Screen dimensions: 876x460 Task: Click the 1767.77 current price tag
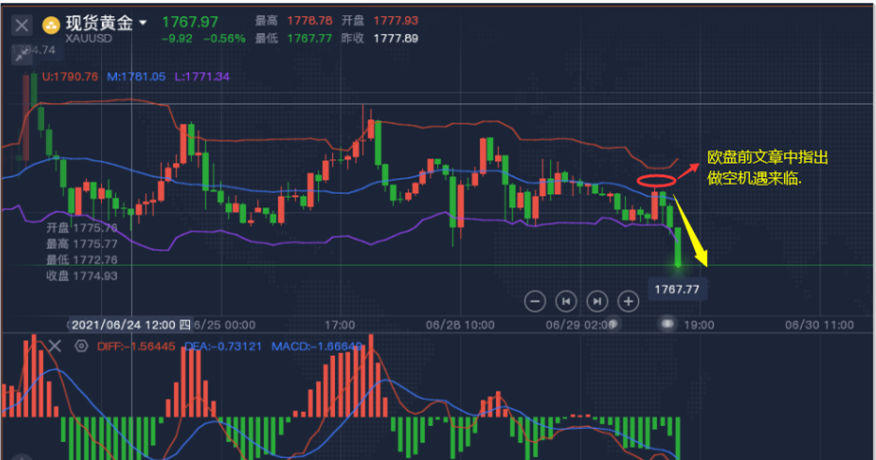675,289
